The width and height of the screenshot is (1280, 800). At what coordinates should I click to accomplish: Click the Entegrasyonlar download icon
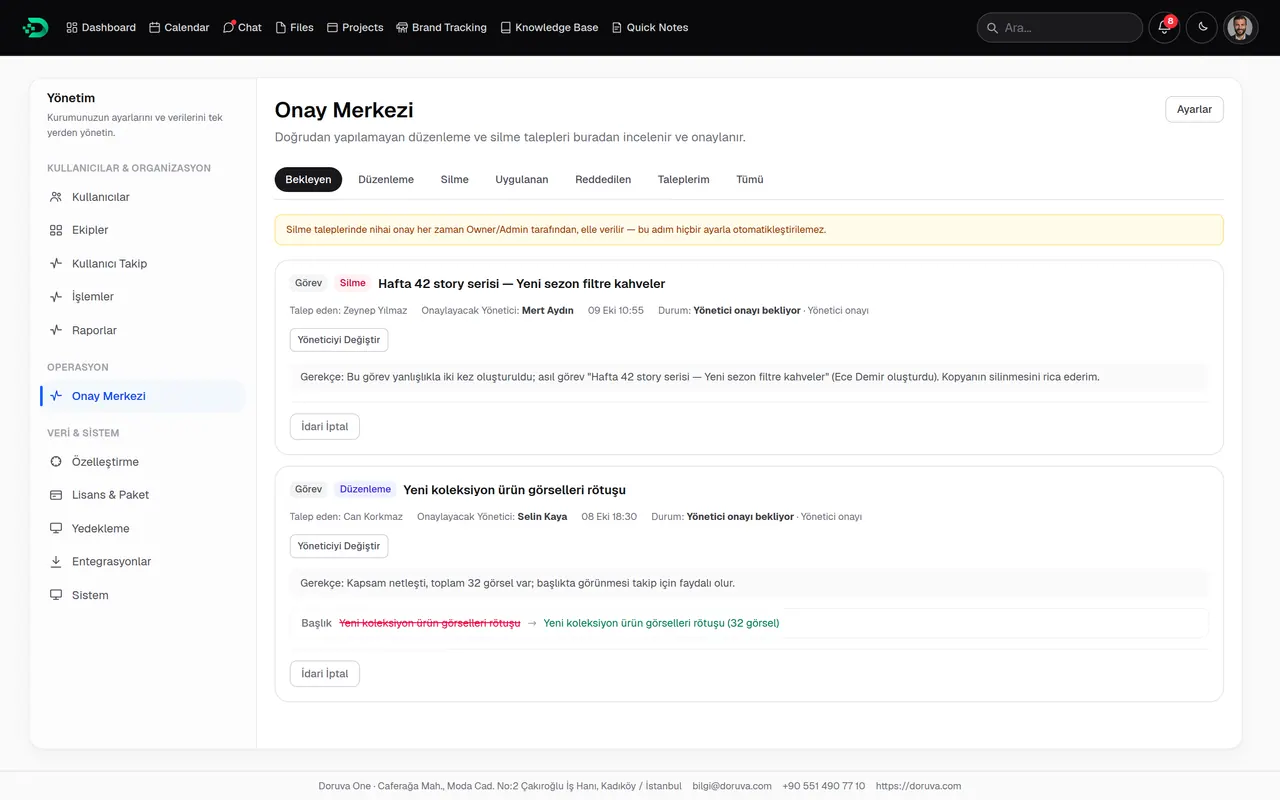[x=56, y=562]
